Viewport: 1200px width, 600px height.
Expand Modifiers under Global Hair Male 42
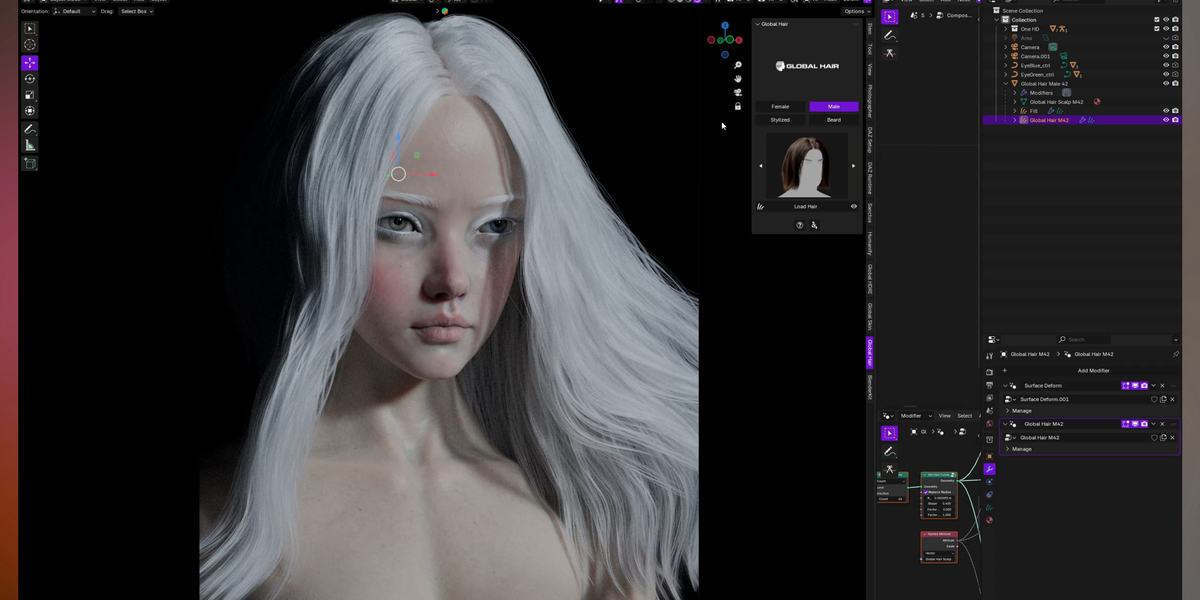tap(1014, 93)
